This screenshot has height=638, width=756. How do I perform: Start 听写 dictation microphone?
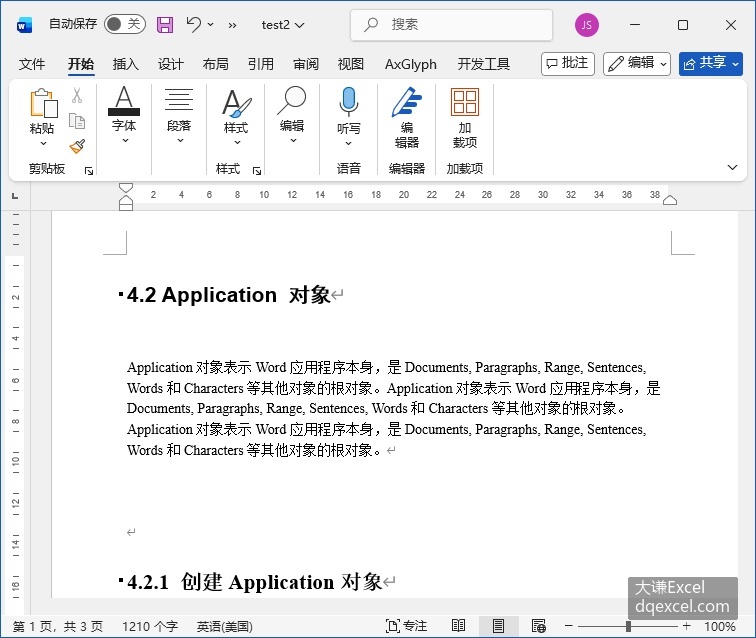tap(349, 102)
